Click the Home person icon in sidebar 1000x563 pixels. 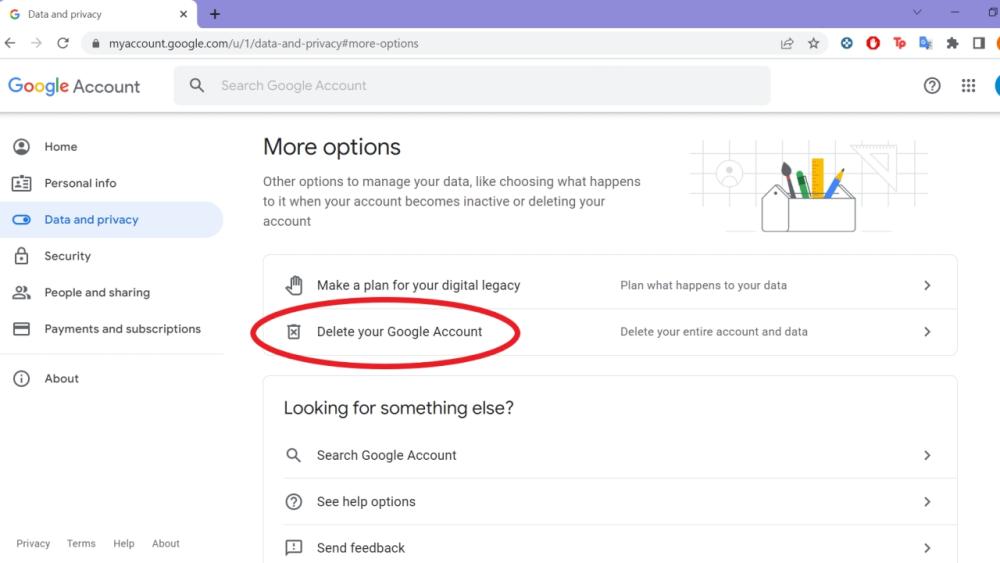[x=21, y=147]
